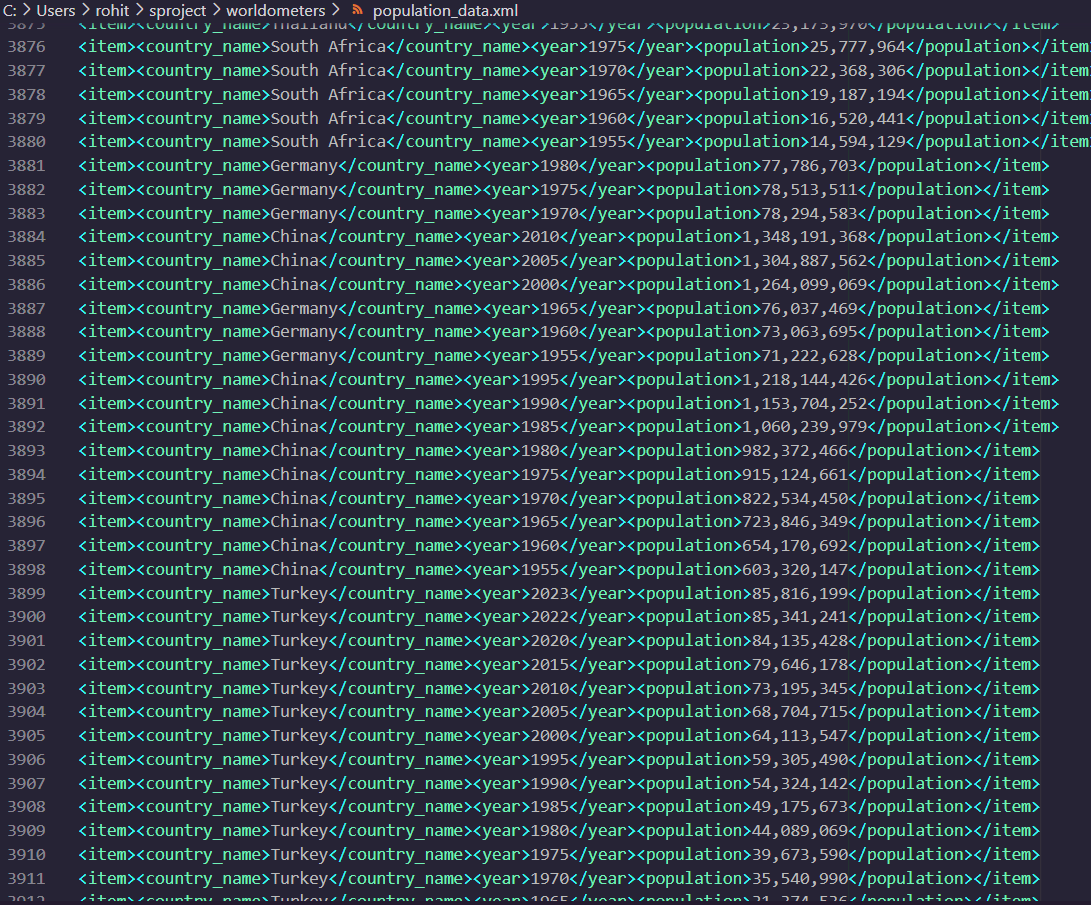
Task: Click South Africa text on line 3876
Action: pos(328,47)
